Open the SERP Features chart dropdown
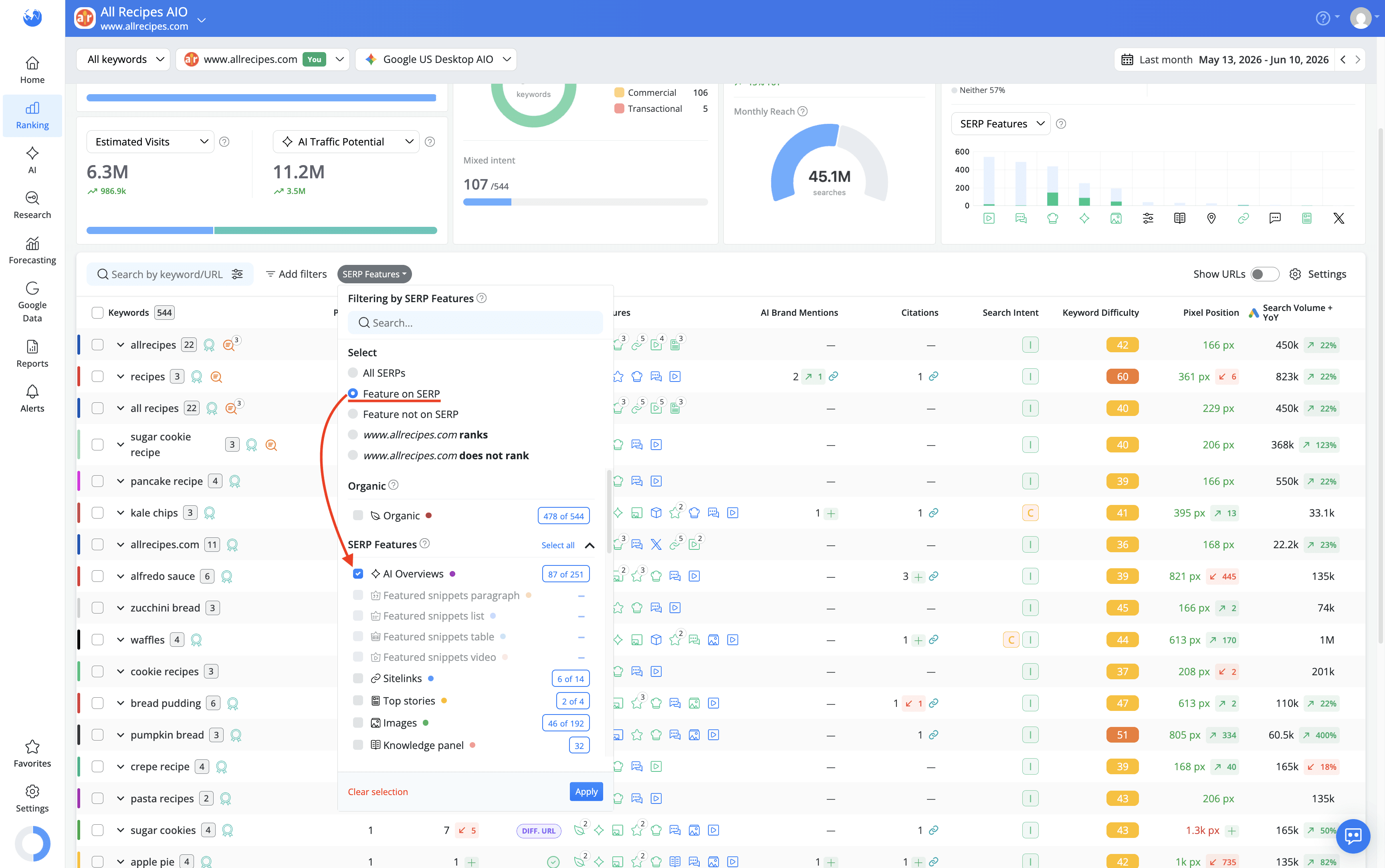This screenshot has width=1385, height=868. [1000, 124]
